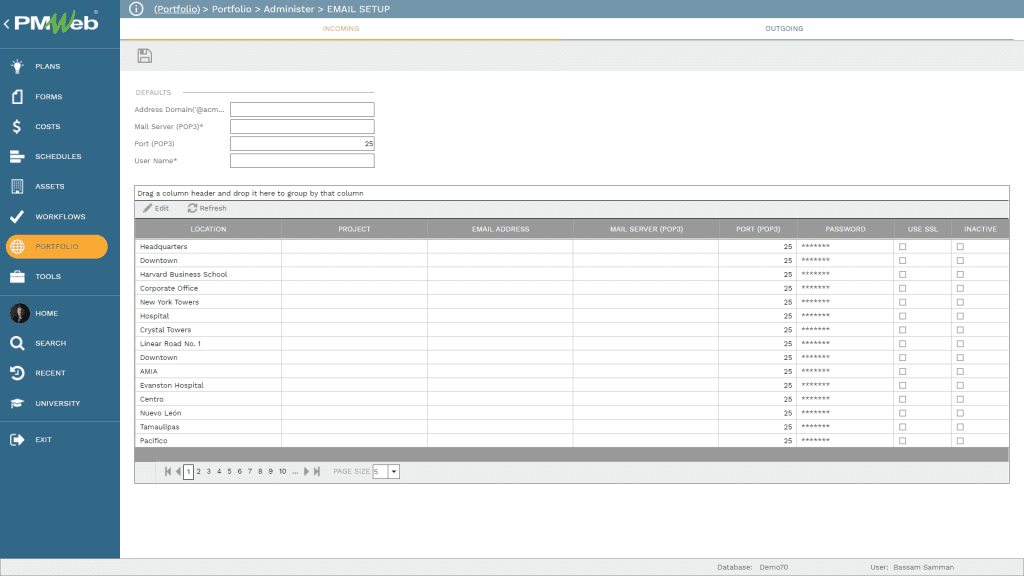Toggle Use SSL for Pacifico row

click(903, 441)
